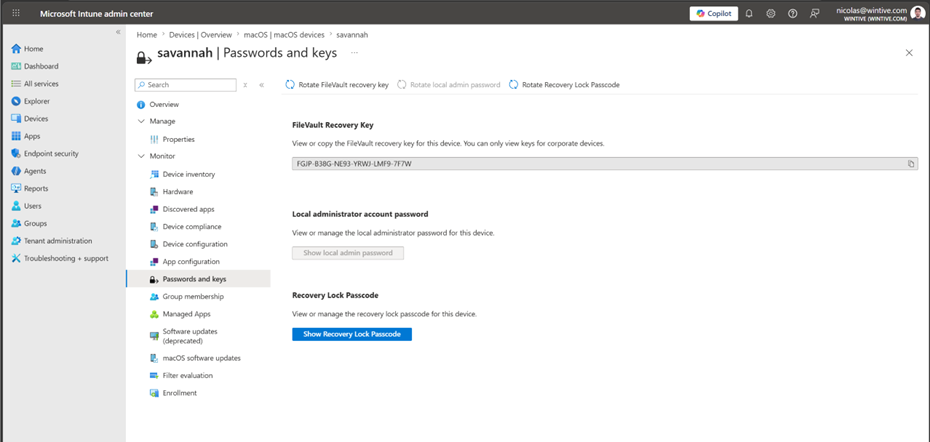
Task: Click the Group membership icon
Action: (154, 297)
